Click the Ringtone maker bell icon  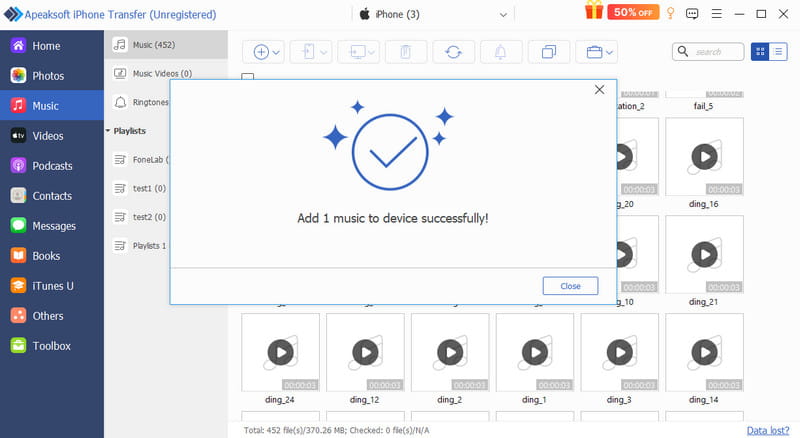(x=501, y=52)
